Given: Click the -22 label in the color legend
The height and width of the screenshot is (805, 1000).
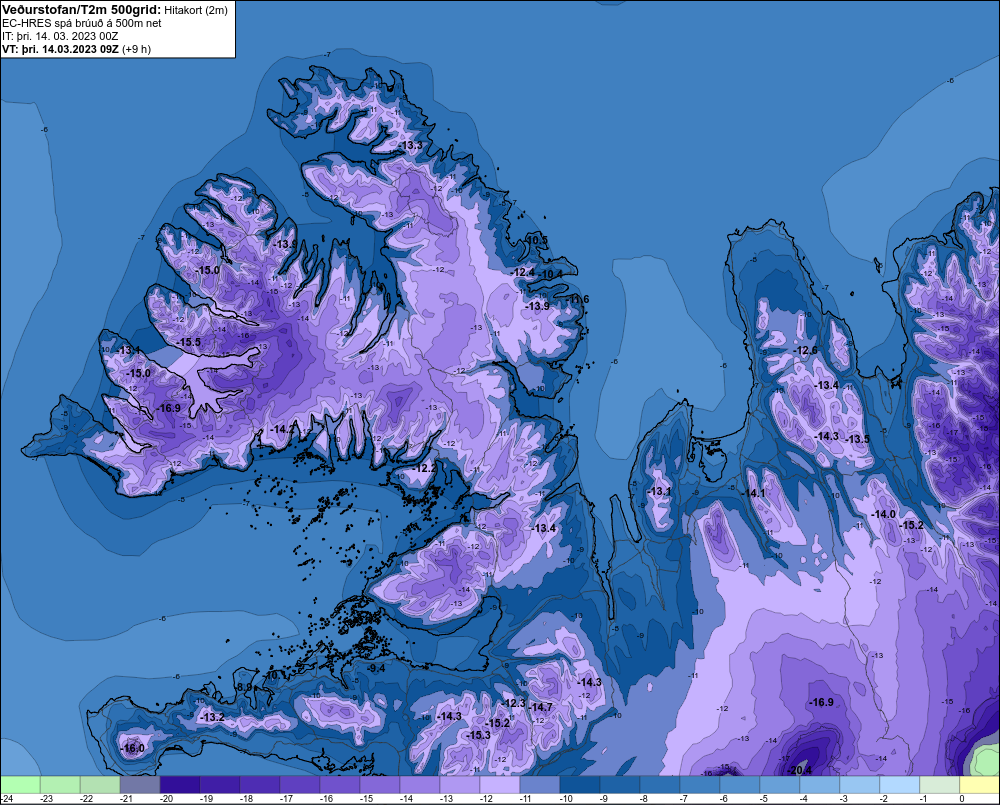Looking at the screenshot, I should pos(87,799).
